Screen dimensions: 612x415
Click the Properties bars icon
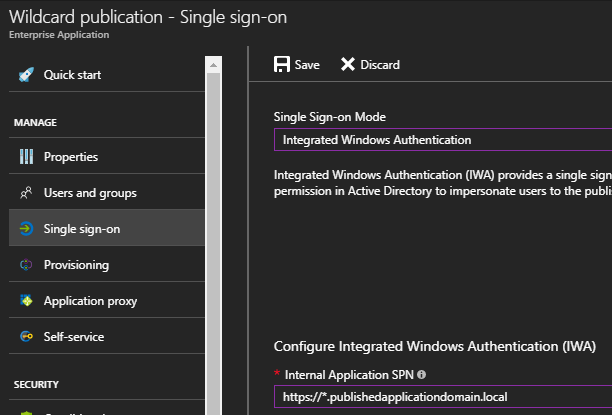(26, 157)
